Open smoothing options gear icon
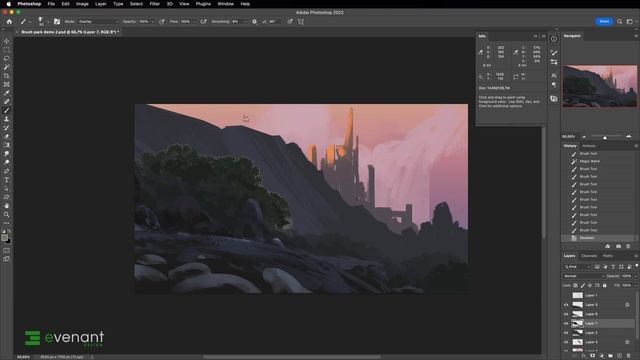The height and width of the screenshot is (360, 640). (254, 22)
